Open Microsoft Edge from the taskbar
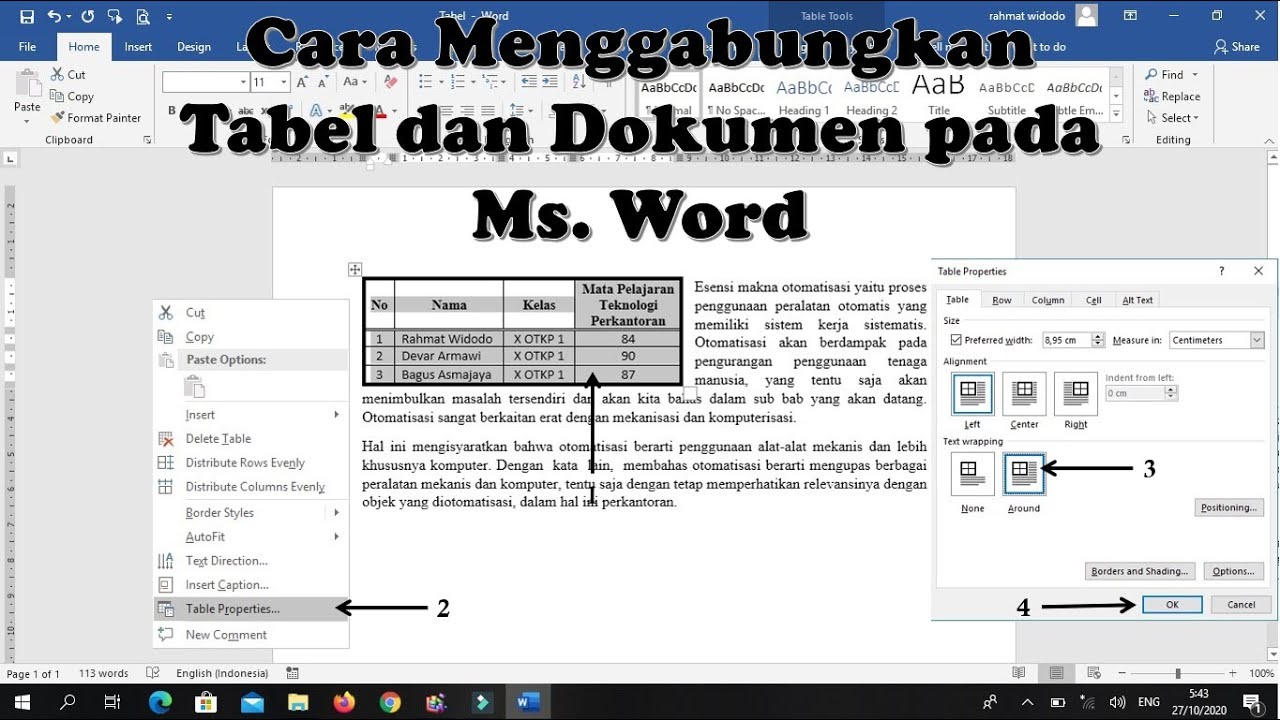The image size is (1280, 720). [x=160, y=702]
